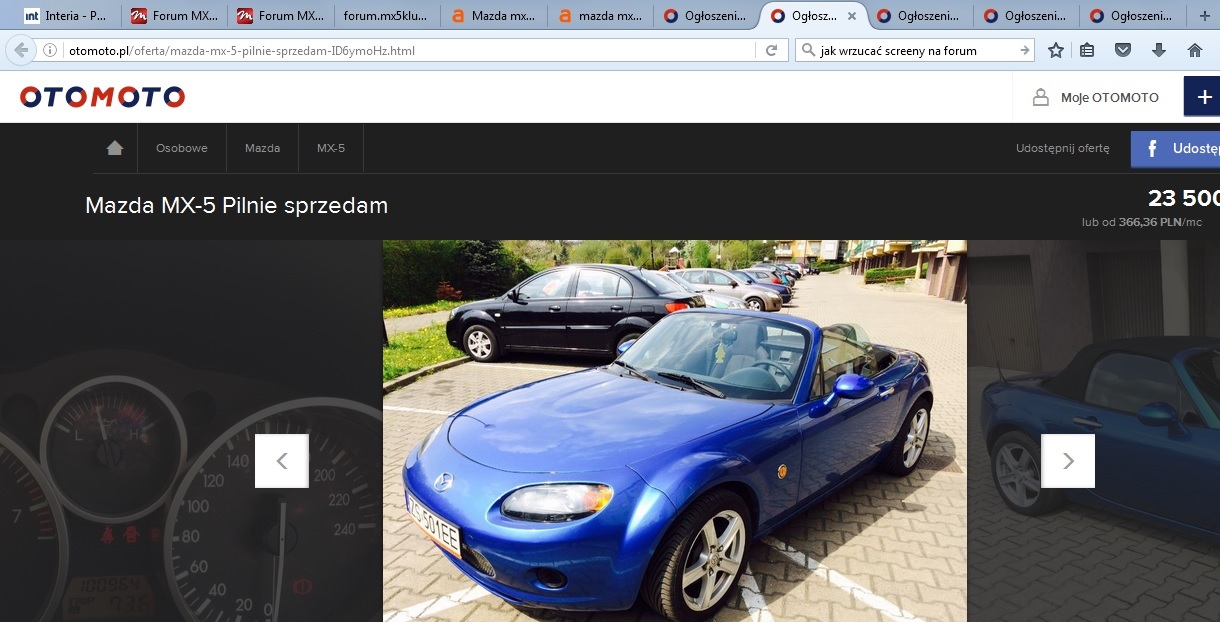Open Moje OTOMOTO account link
The height and width of the screenshot is (622, 1220).
(1110, 97)
